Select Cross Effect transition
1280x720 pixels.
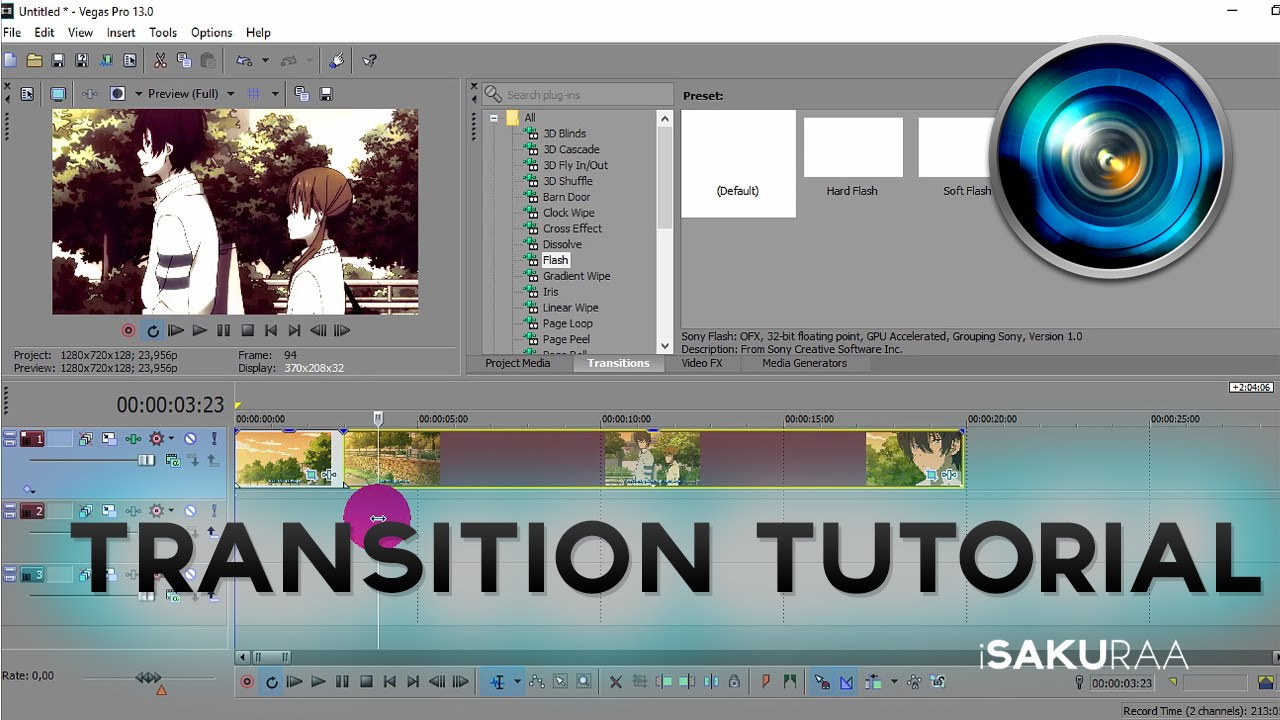[572, 229]
